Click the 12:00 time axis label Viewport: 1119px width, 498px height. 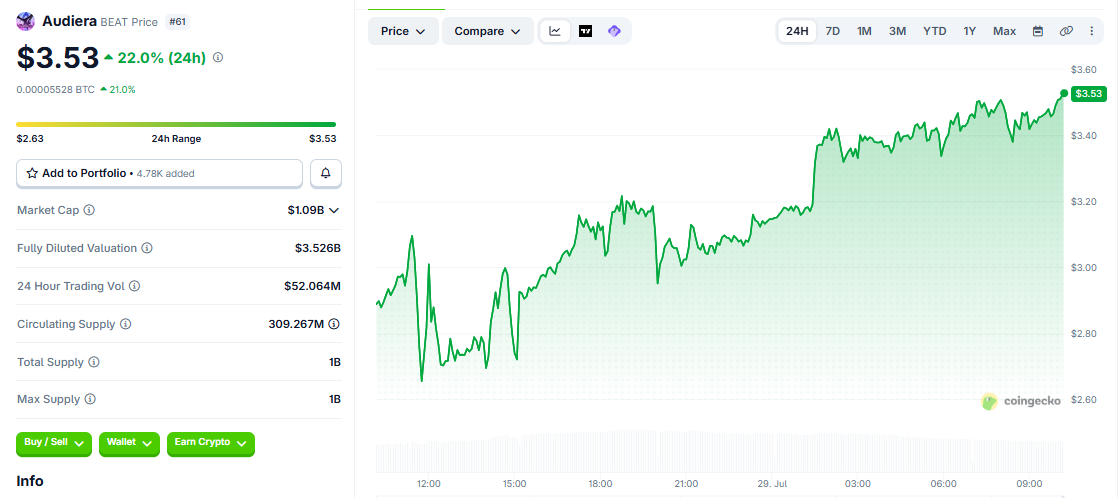click(428, 484)
